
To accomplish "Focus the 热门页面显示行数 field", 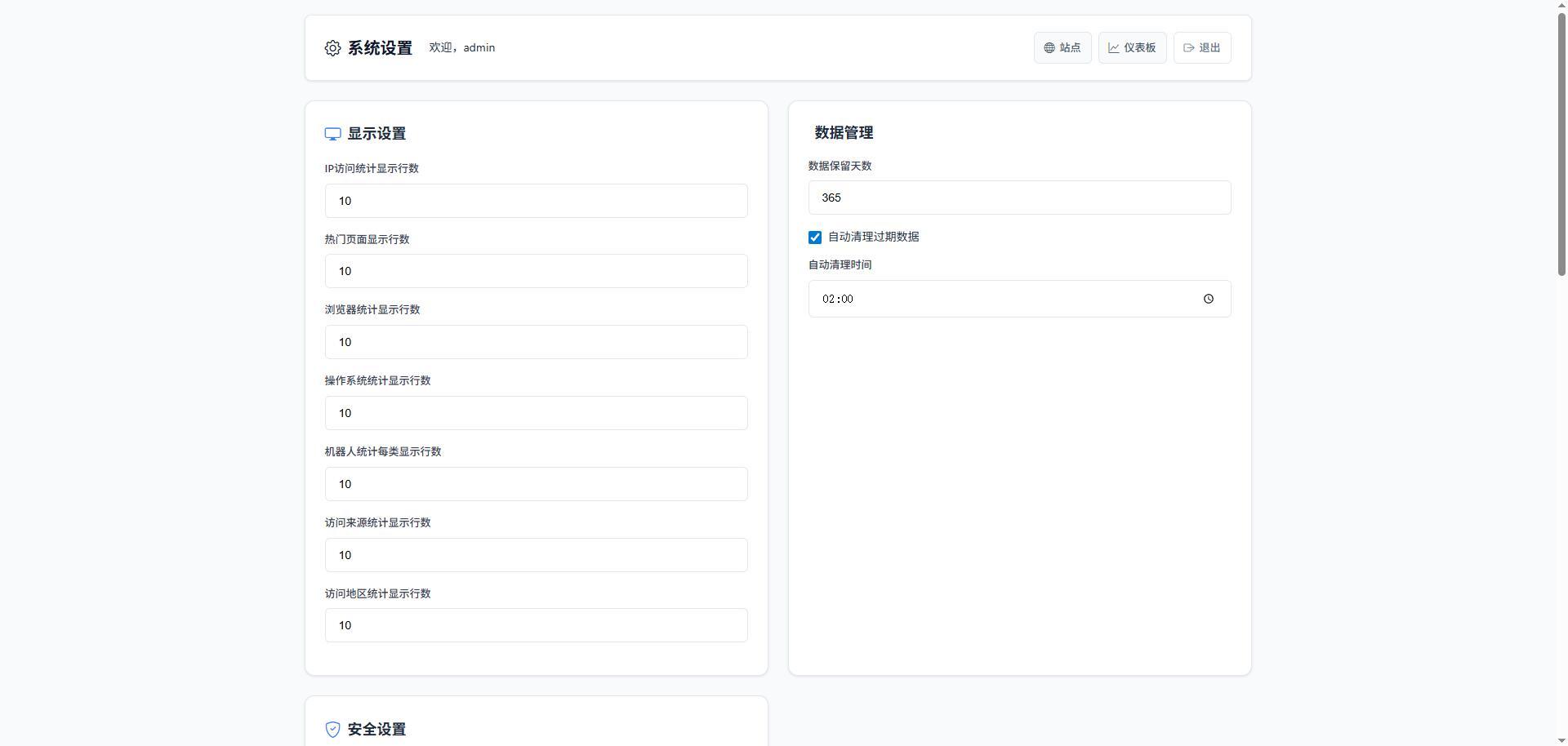I will tap(536, 271).
